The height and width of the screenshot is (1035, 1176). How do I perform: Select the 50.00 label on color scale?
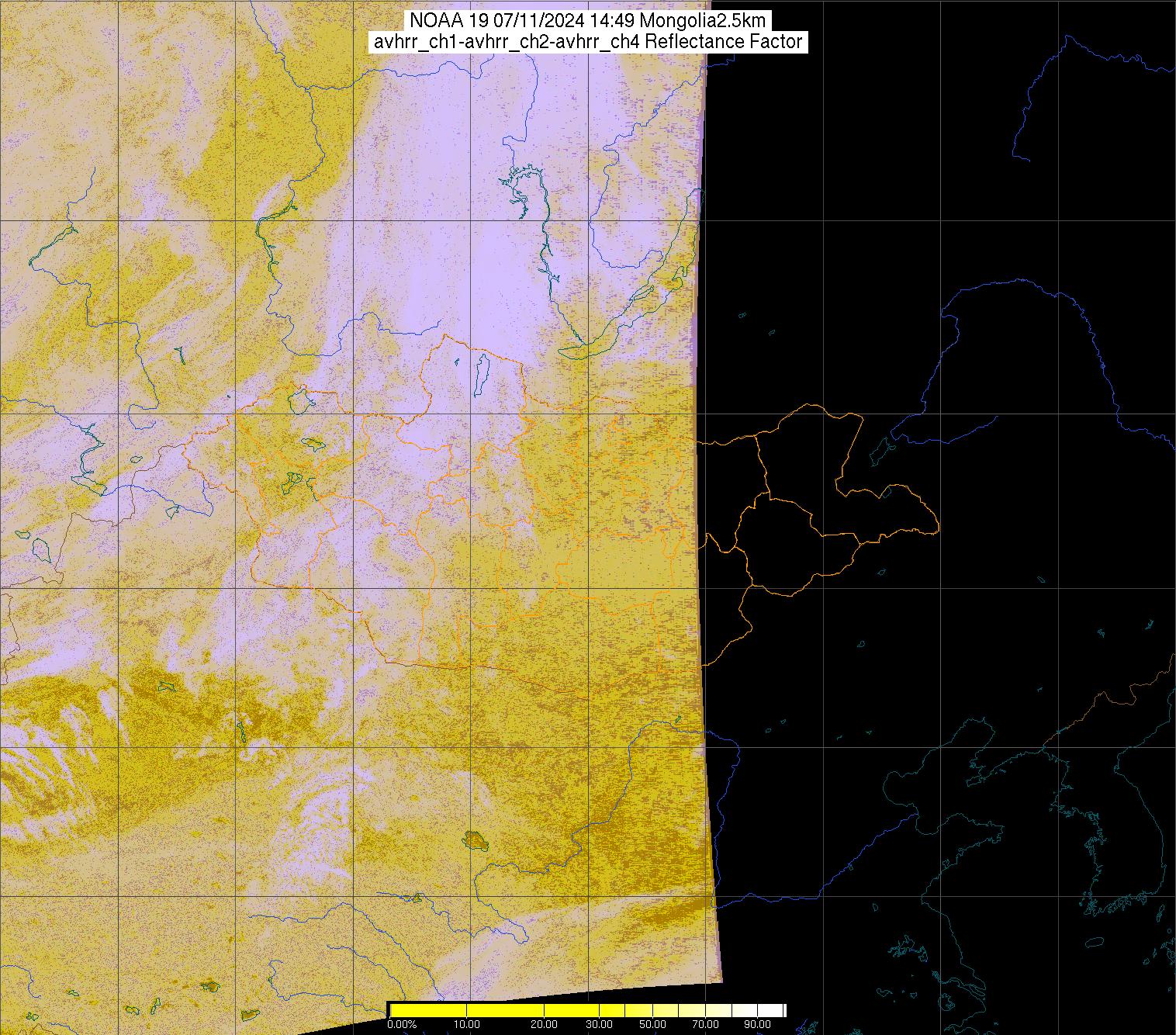tap(653, 1025)
